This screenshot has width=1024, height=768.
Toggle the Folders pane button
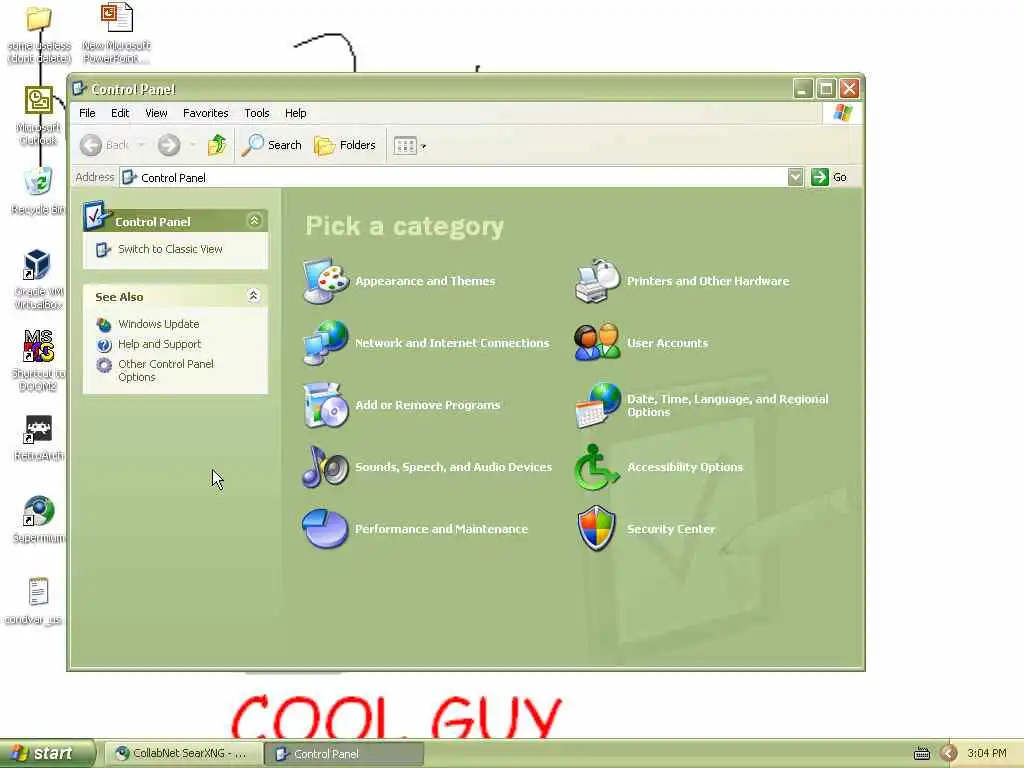point(345,145)
